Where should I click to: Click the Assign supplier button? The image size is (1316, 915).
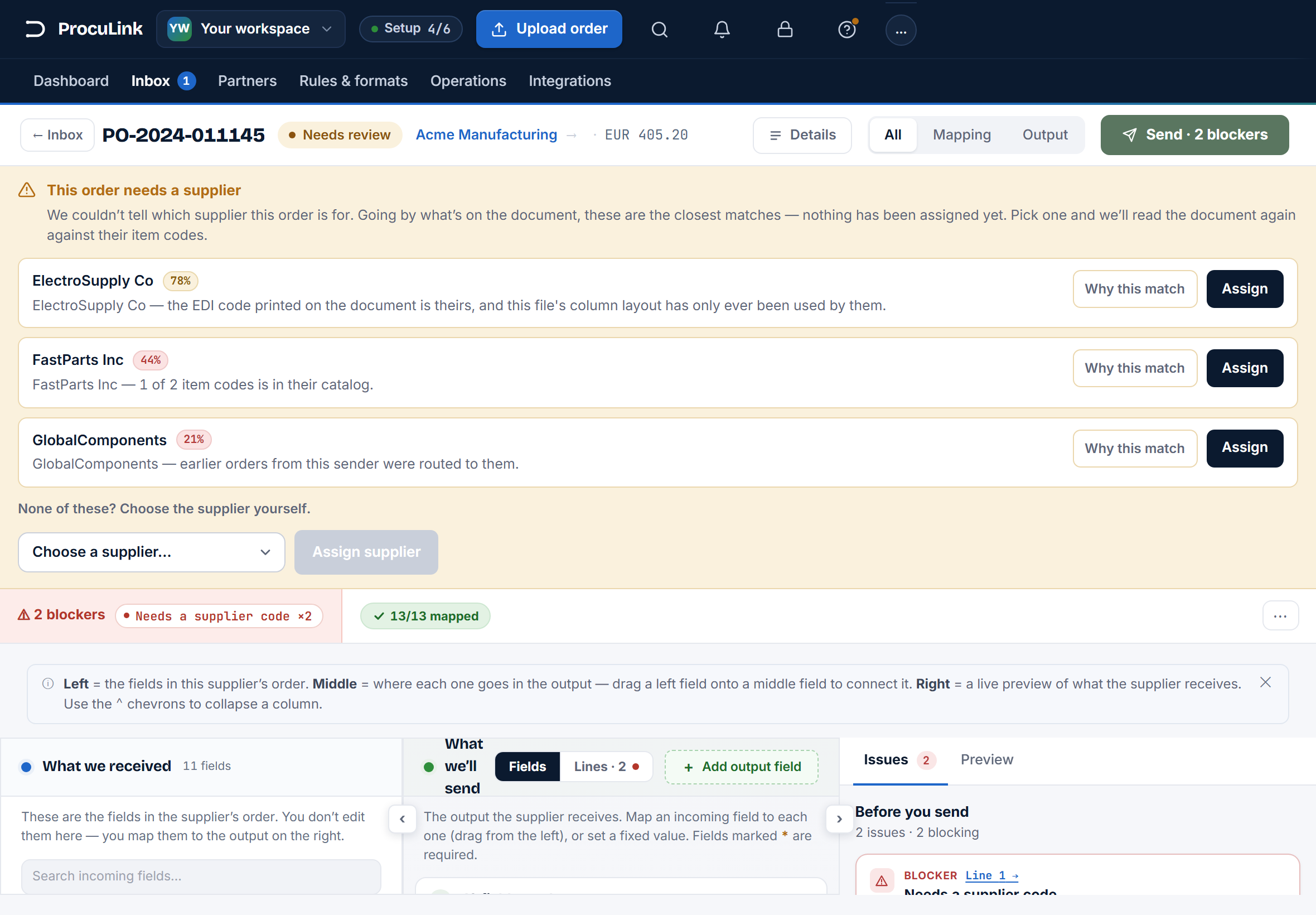(x=366, y=552)
